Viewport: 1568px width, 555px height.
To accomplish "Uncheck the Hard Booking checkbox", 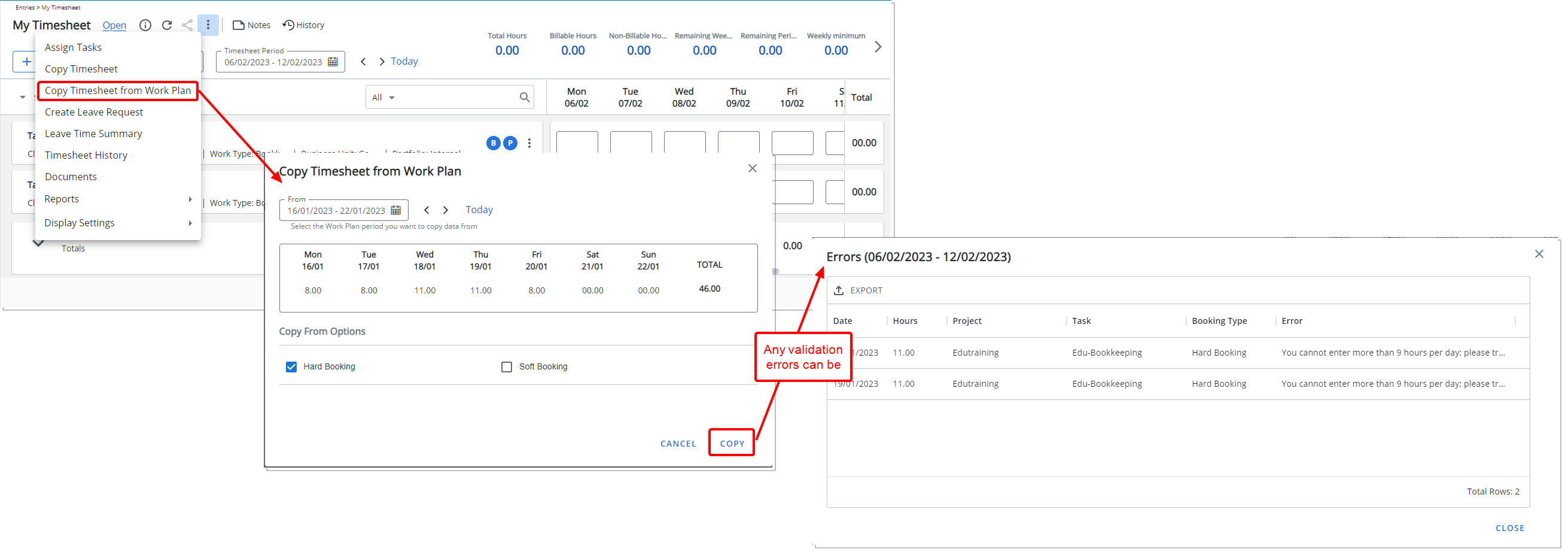I will coord(291,367).
